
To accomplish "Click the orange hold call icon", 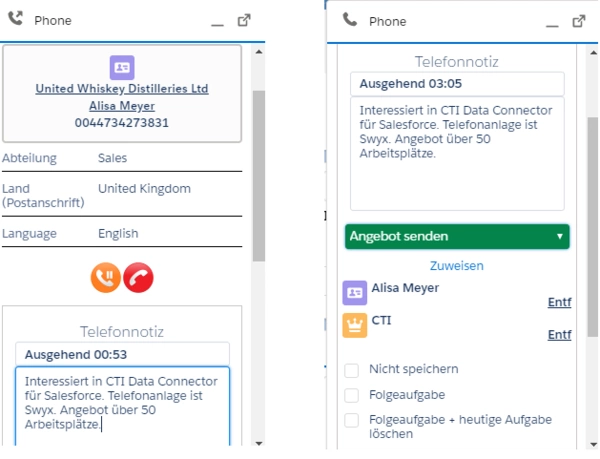I will tap(106, 278).
